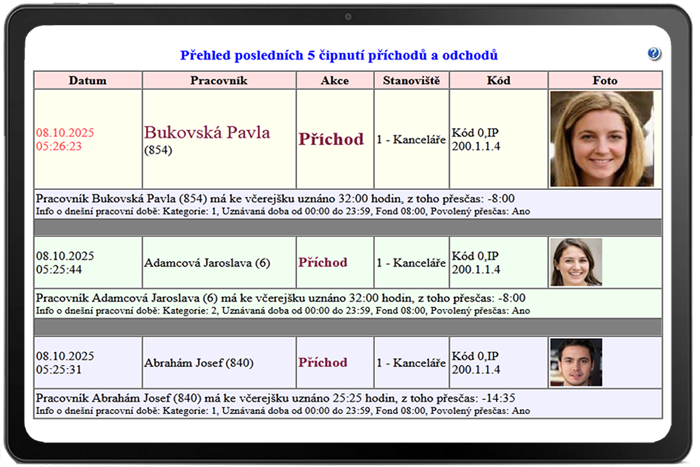The image size is (700, 467).
Task: Click the Pracovník column header
Action: (x=218, y=80)
